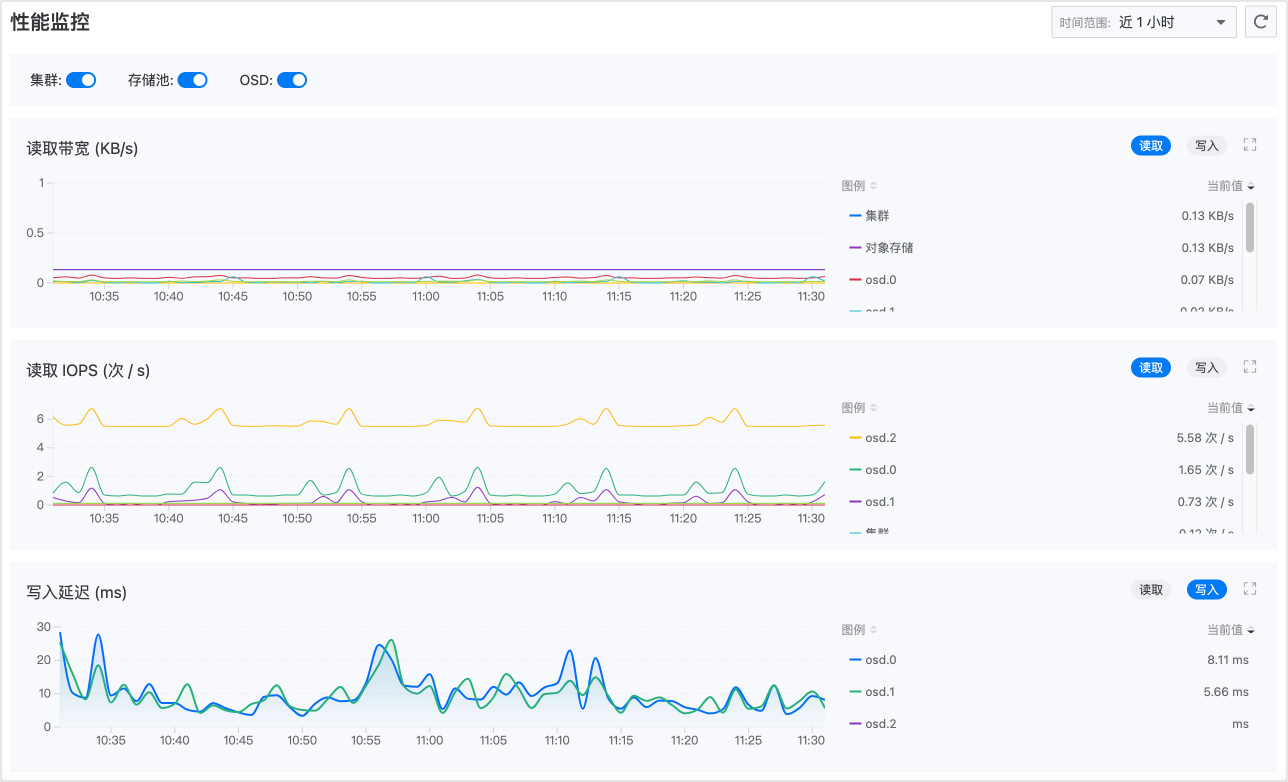This screenshot has width=1288, height=782.
Task: Expand the read bandwidth chart to fullscreen
Action: point(1249,145)
